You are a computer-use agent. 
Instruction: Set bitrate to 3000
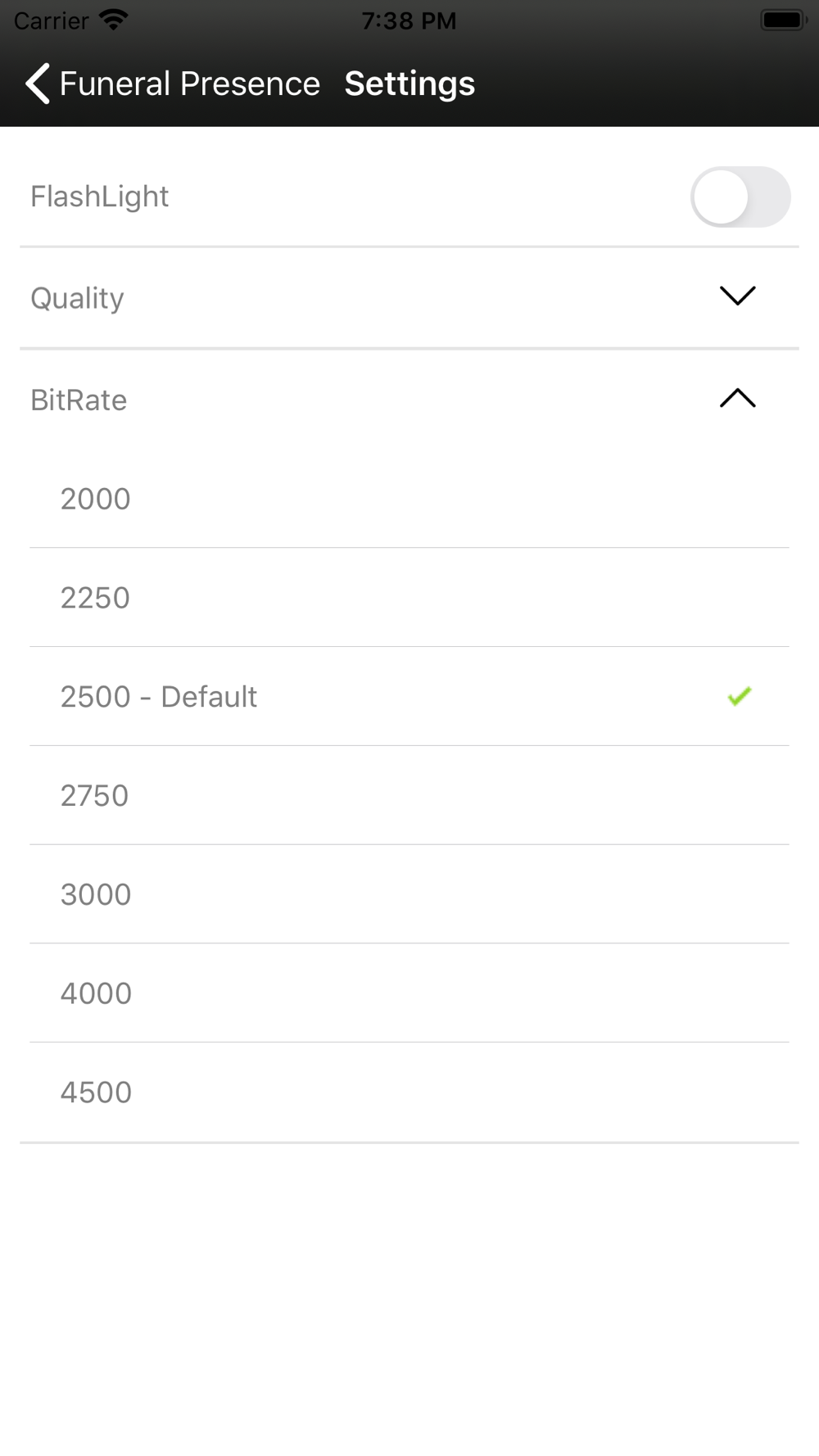[409, 895]
